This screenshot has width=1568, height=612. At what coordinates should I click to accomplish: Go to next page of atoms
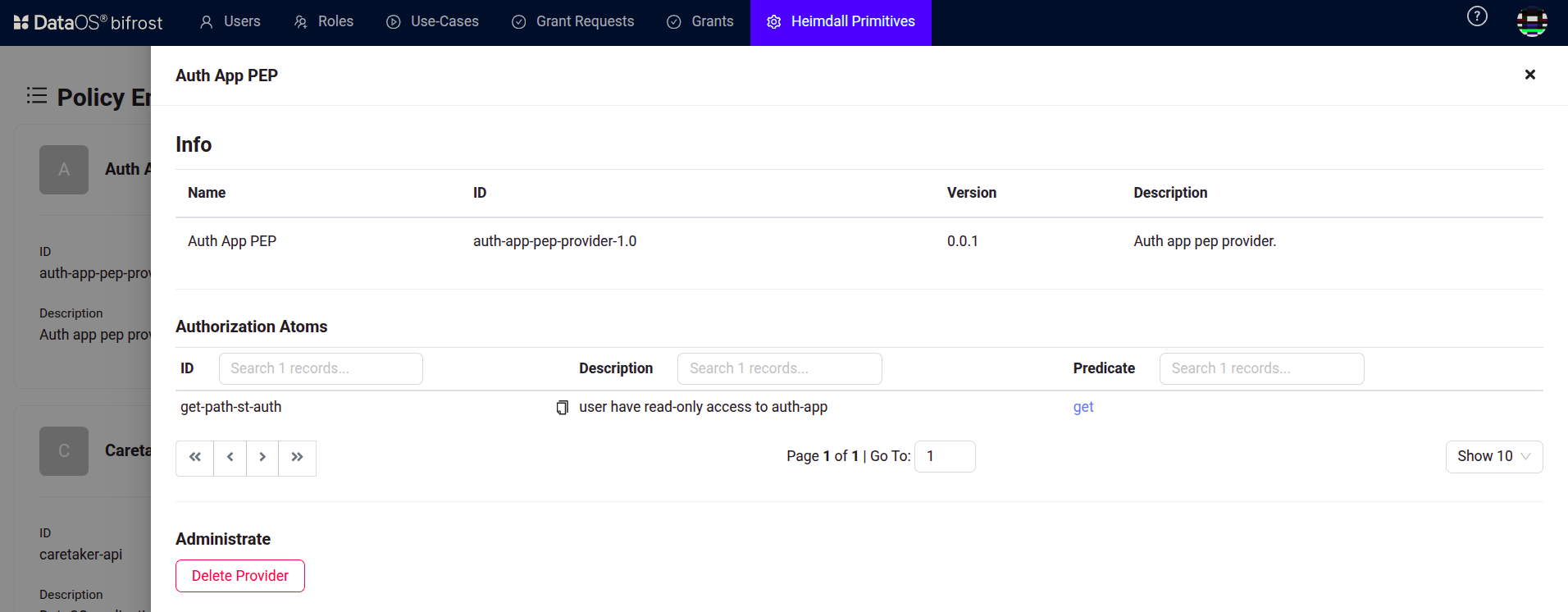[x=262, y=458]
